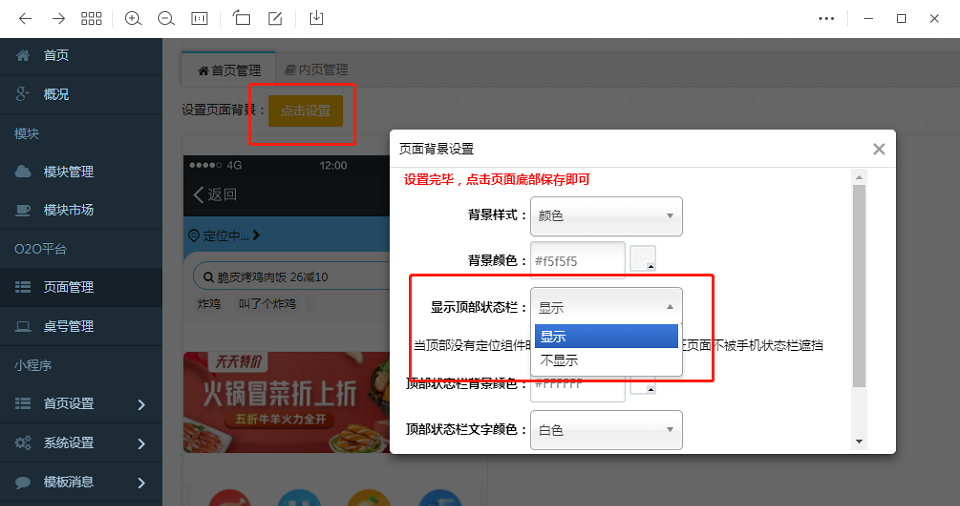Close the 页面背景设置 dialog
Image resolution: width=960 pixels, height=506 pixels.
tap(879, 149)
